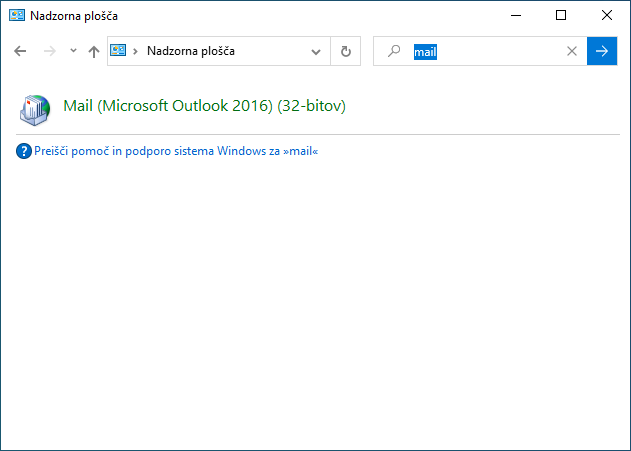Click the search magnifier icon
The height and width of the screenshot is (451, 631).
click(x=394, y=51)
